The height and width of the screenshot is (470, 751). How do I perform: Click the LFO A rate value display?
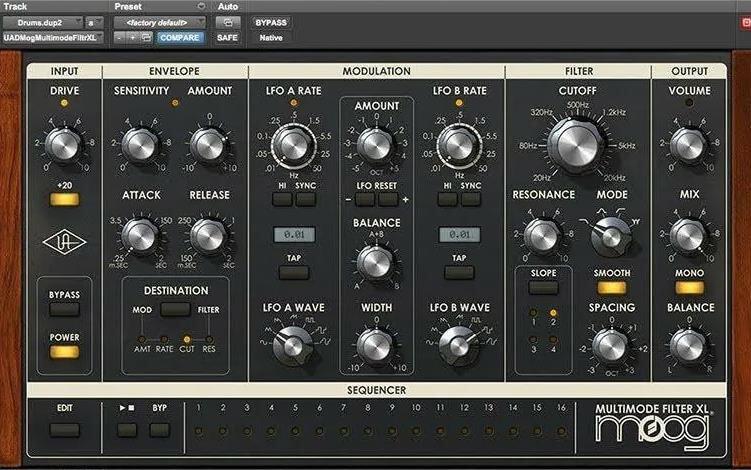(294, 234)
